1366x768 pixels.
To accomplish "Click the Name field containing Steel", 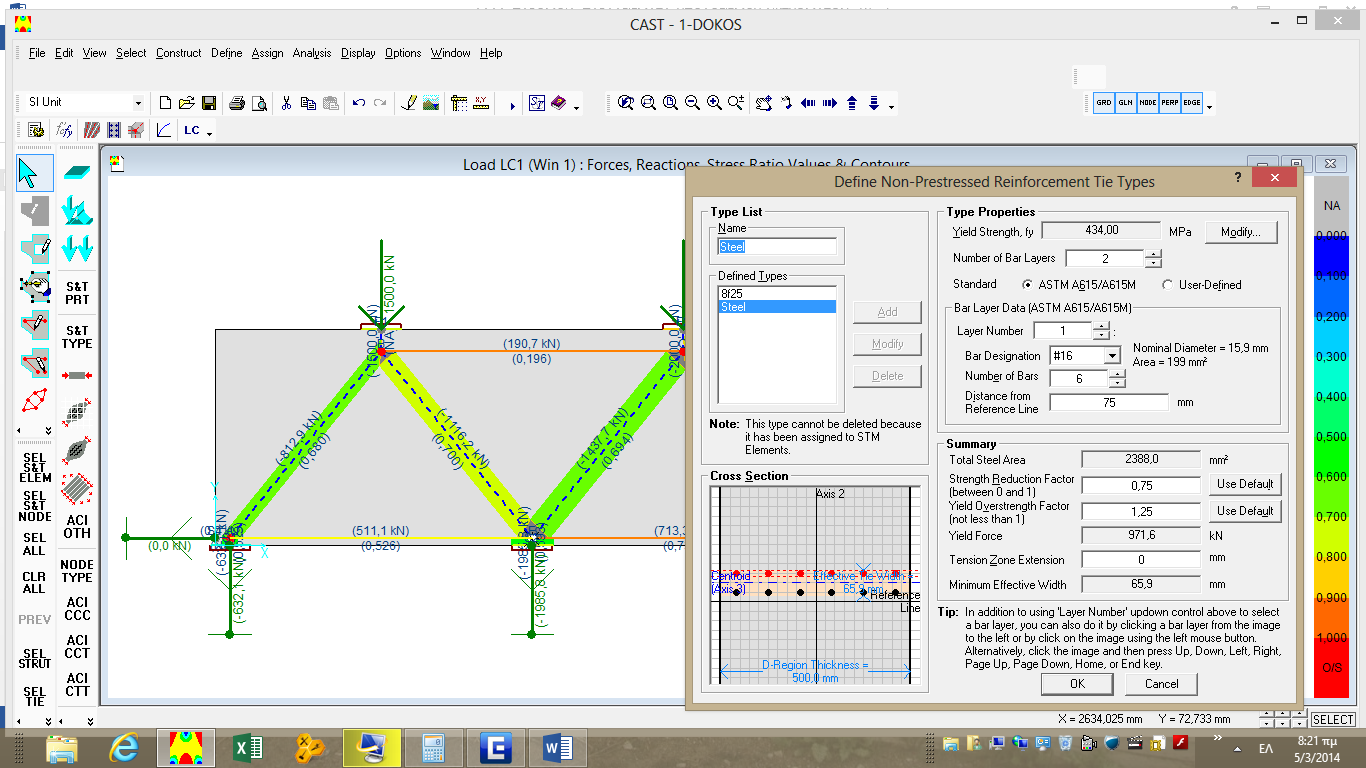I will click(777, 246).
